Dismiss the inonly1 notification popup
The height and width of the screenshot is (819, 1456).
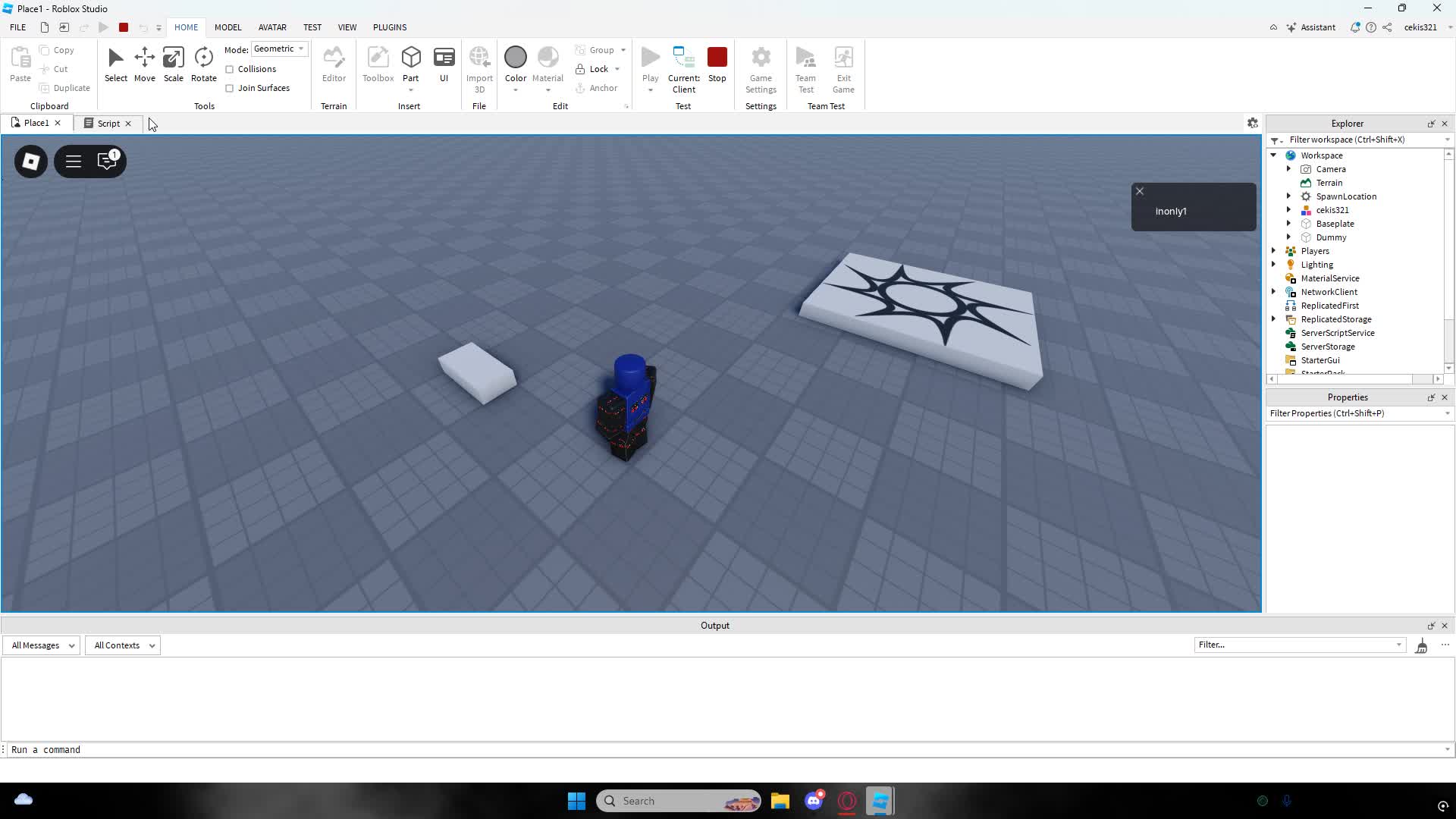point(1139,191)
